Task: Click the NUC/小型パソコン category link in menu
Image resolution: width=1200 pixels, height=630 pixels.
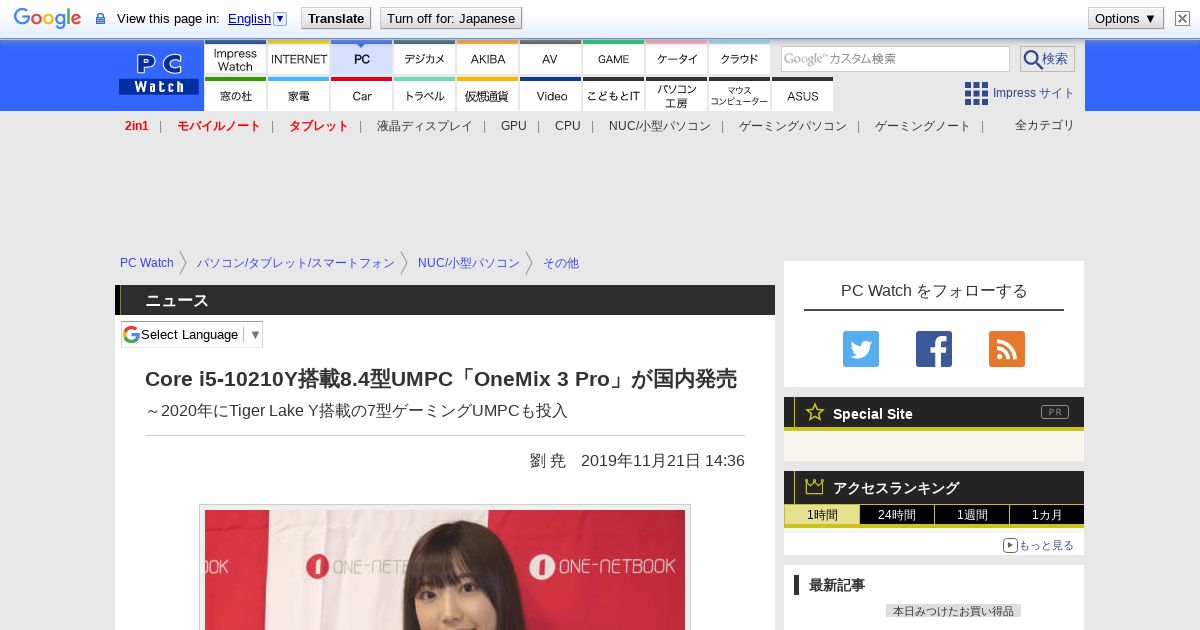Action: 660,126
